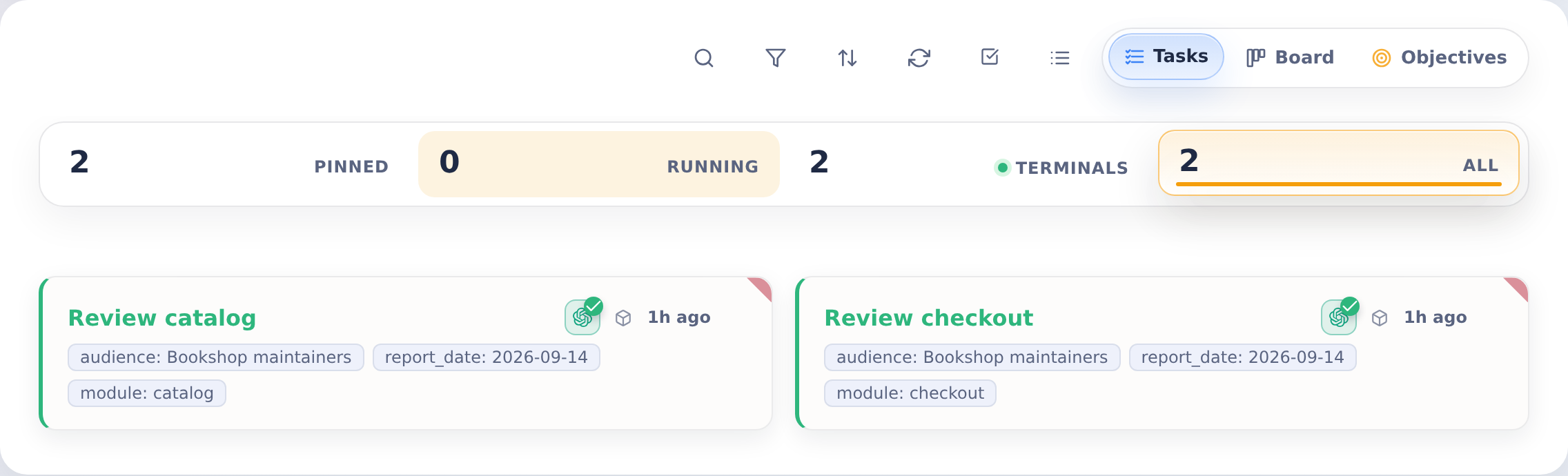Click the sort arrows icon

pyautogui.click(x=847, y=58)
